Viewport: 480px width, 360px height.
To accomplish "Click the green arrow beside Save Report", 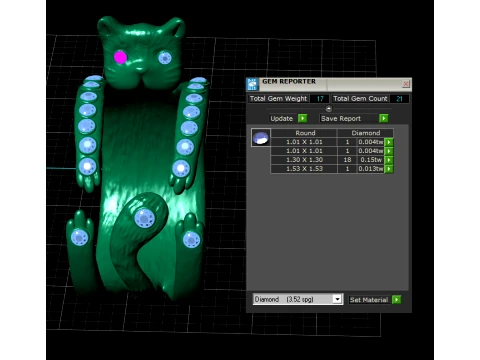I will tap(384, 118).
